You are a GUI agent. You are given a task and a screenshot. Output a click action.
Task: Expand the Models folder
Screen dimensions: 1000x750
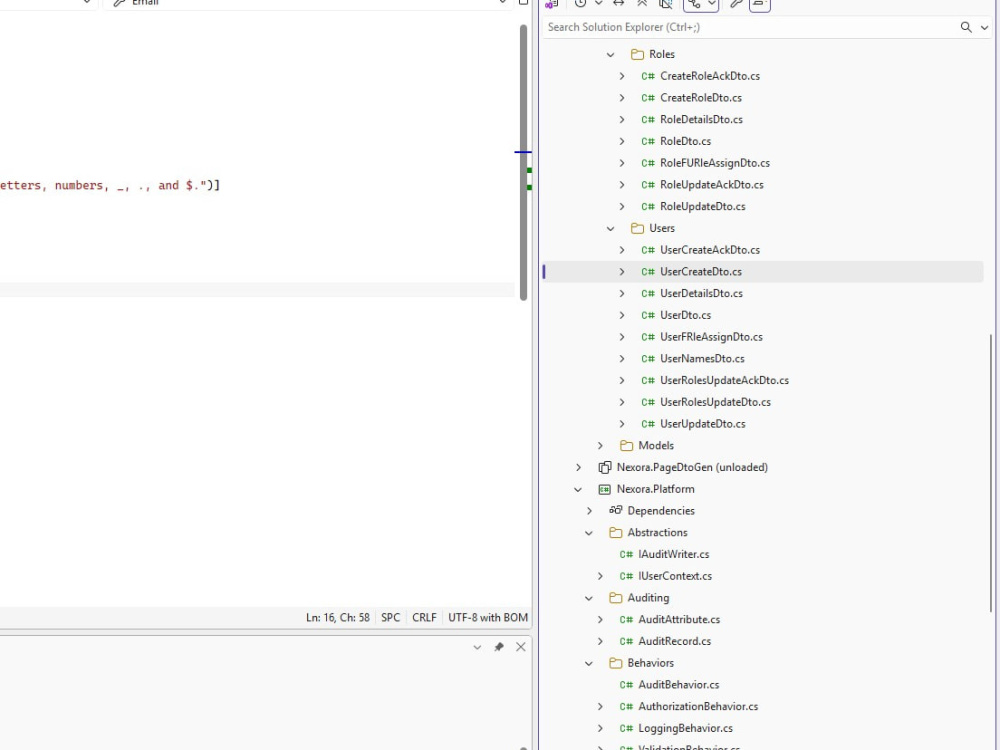(600, 445)
